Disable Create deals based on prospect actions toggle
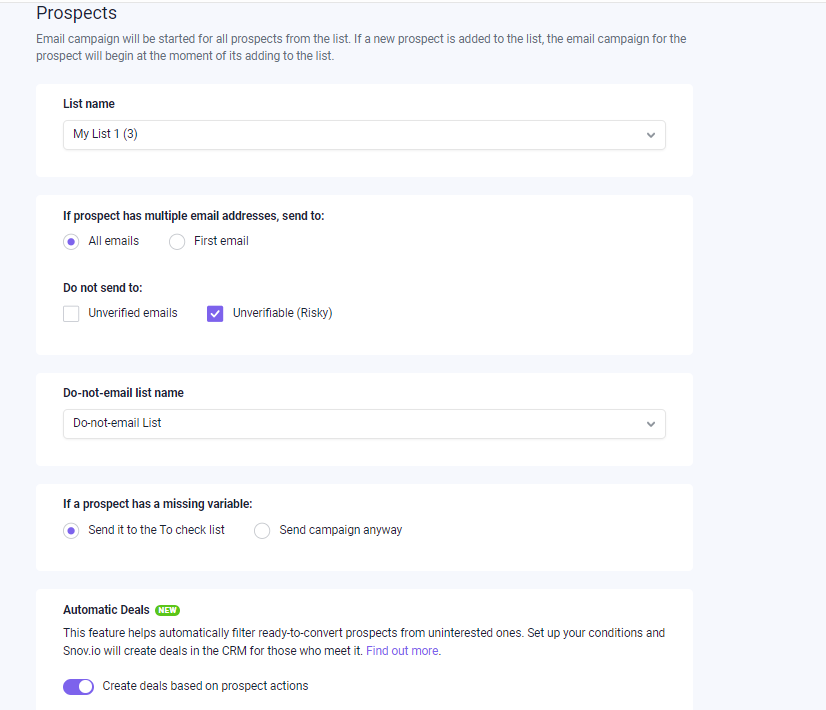This screenshot has width=826, height=710. (78, 686)
